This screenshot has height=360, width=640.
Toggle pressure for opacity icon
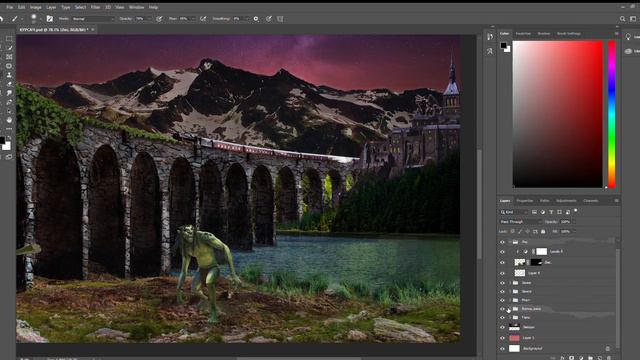tap(159, 19)
